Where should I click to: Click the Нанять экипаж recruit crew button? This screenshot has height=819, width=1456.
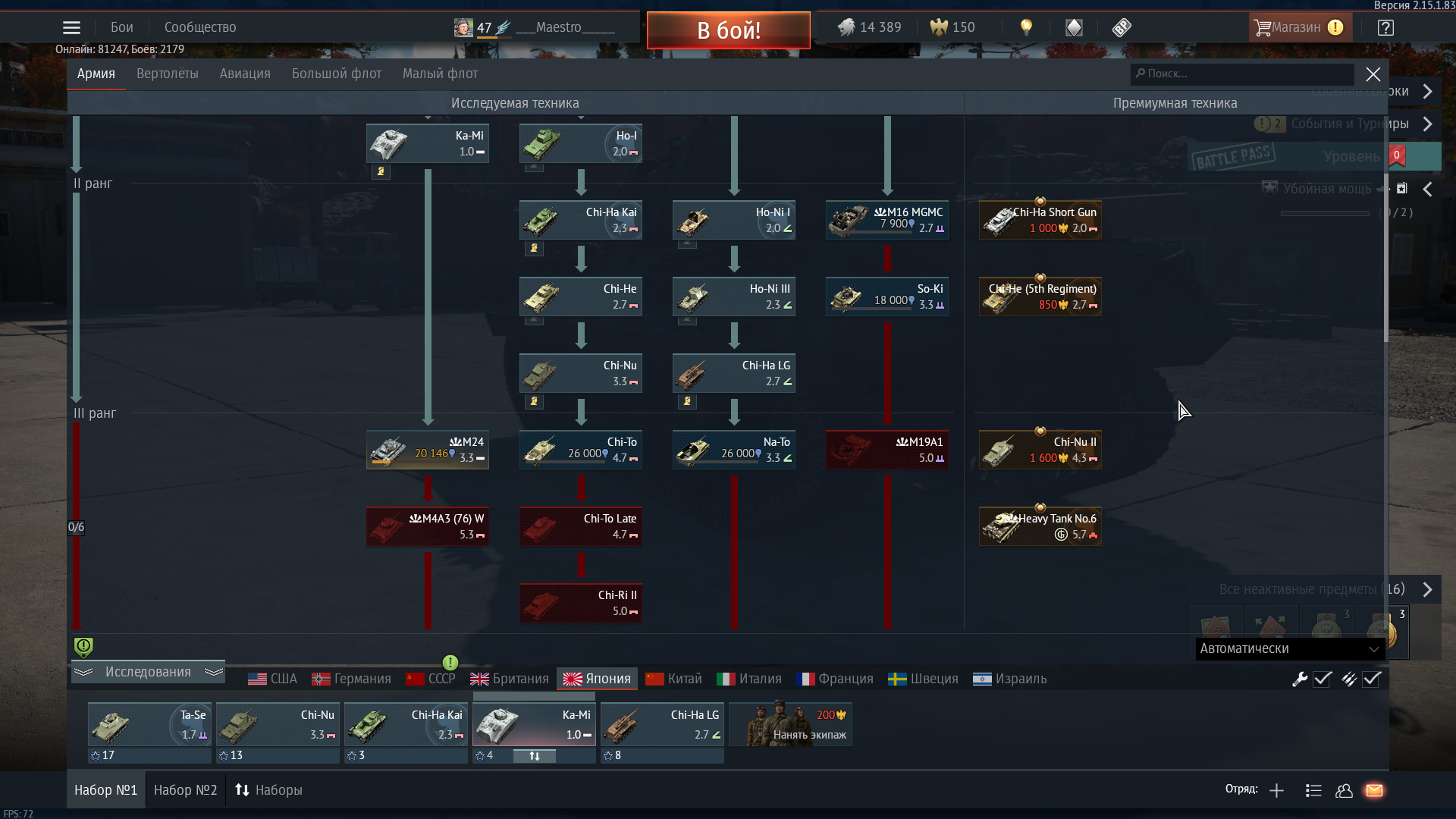coord(791,725)
